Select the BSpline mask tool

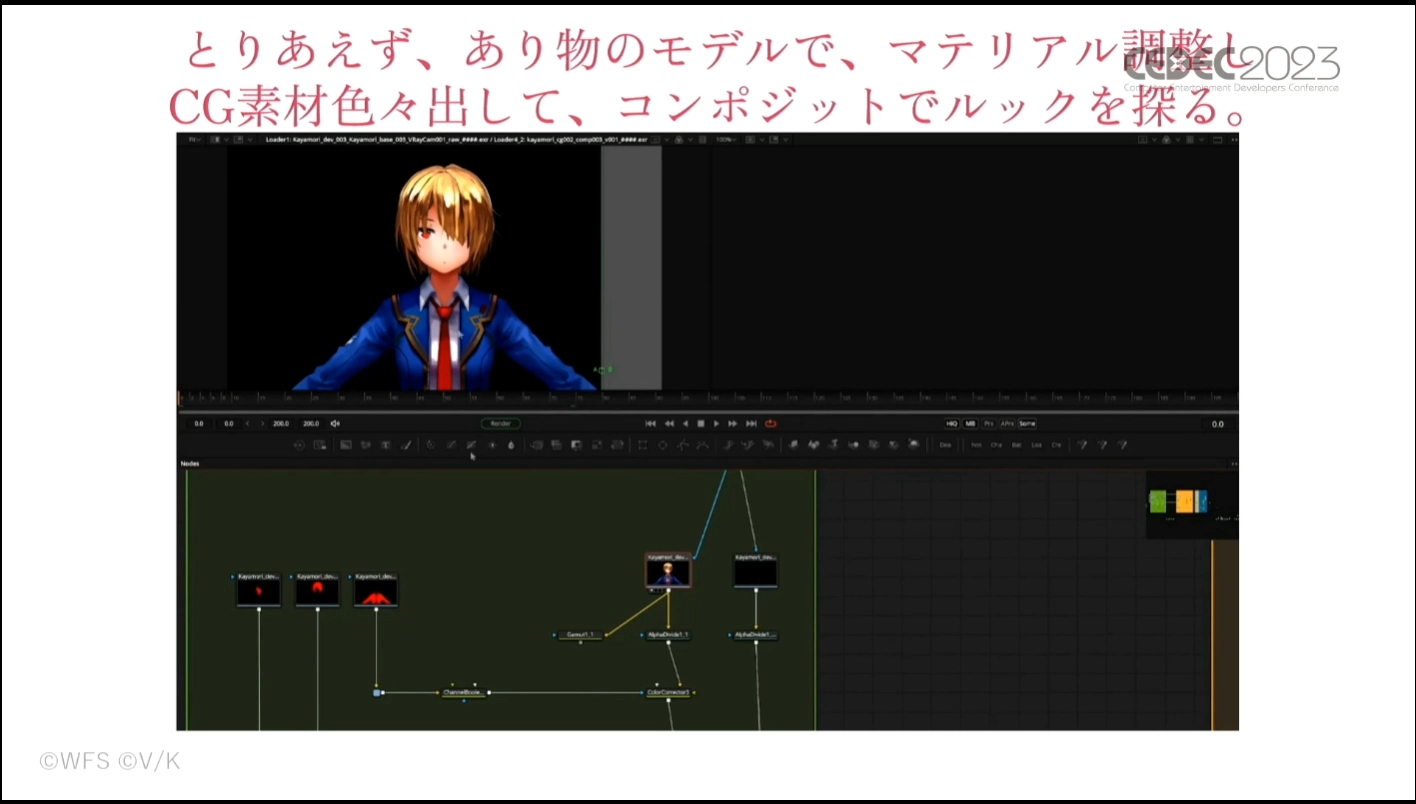703,445
